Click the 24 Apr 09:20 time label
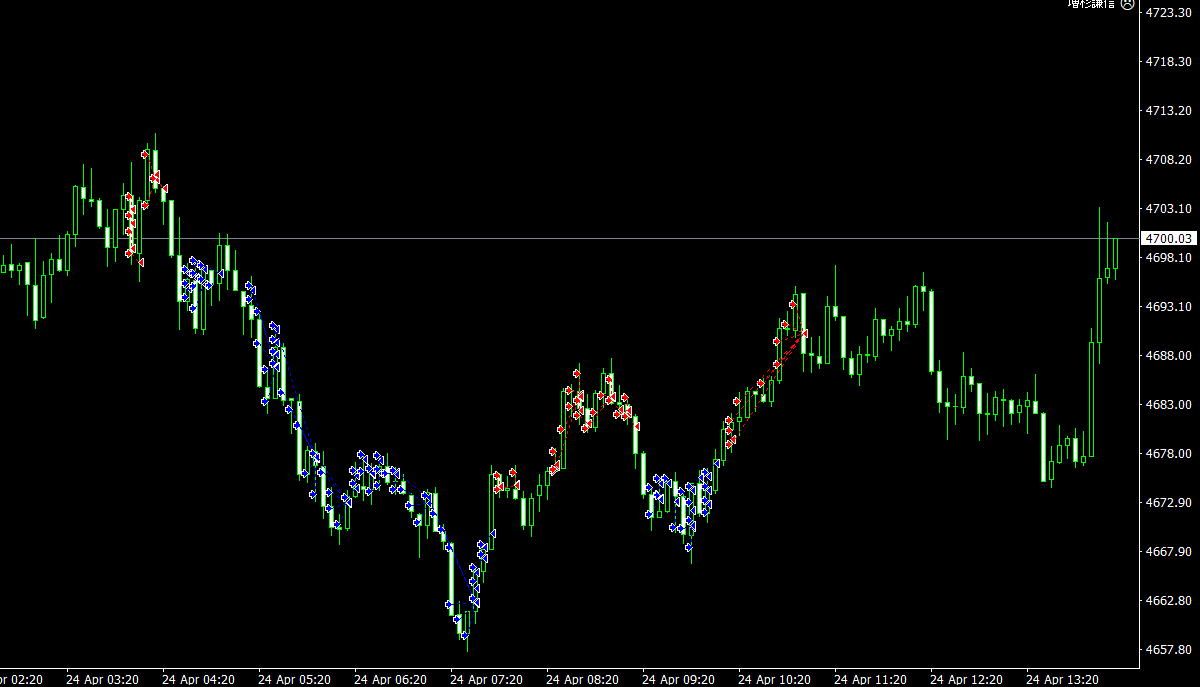The image size is (1200, 687). tap(678, 679)
